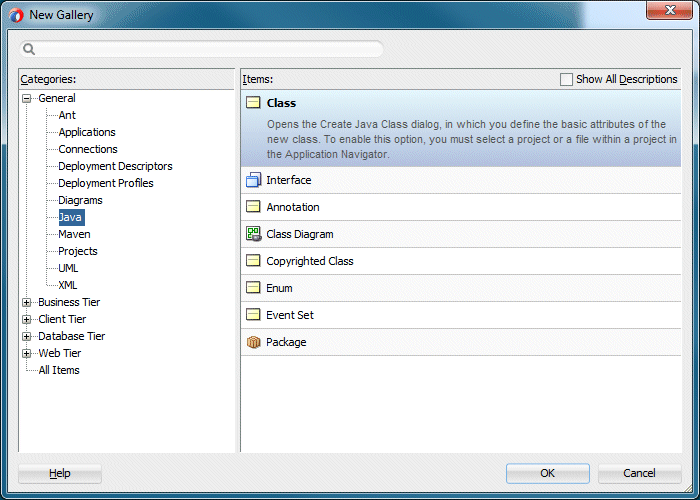This screenshot has height=500, width=700.
Task: Select the Enum item
Action: (x=461, y=288)
